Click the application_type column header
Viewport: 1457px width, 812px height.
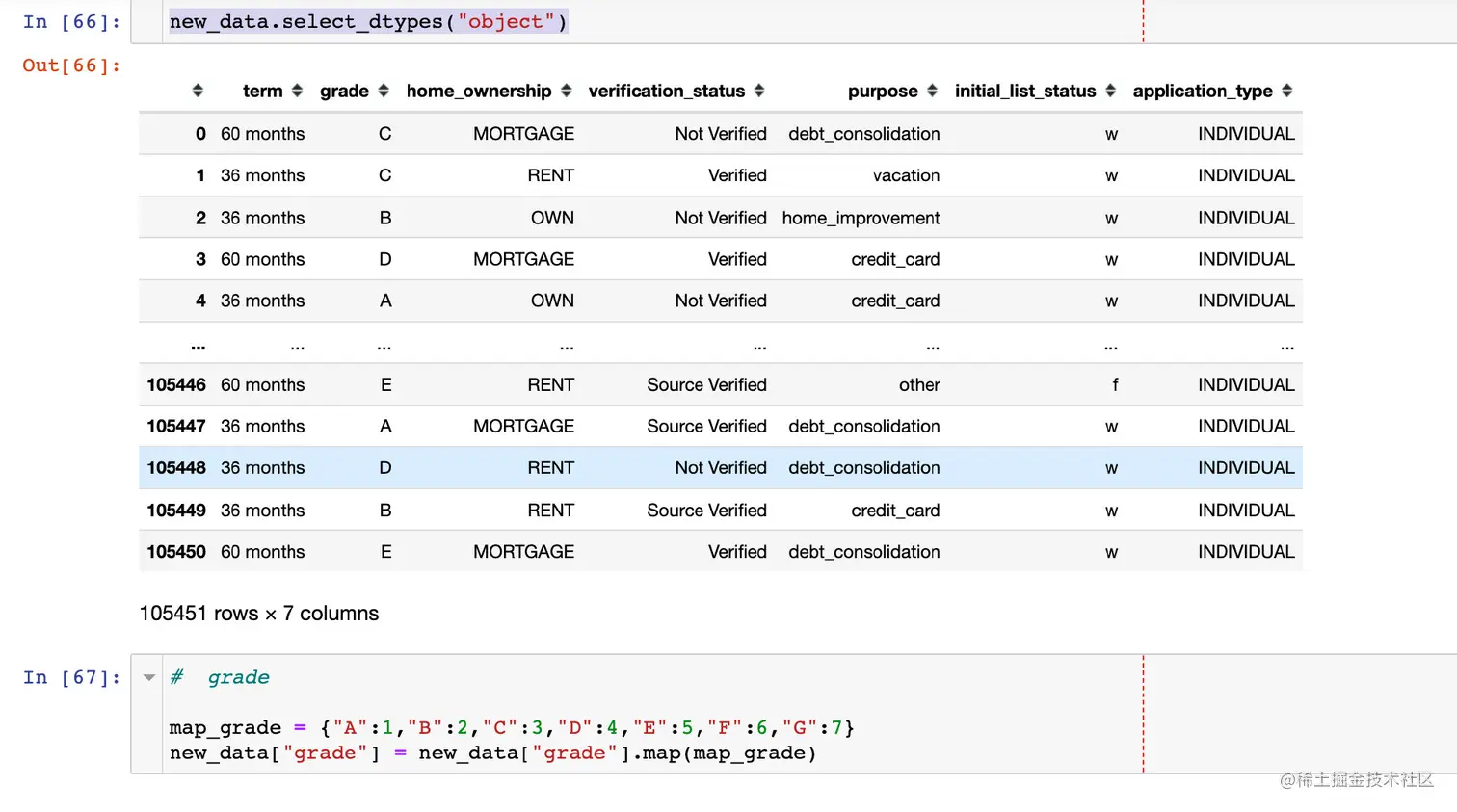(1203, 91)
